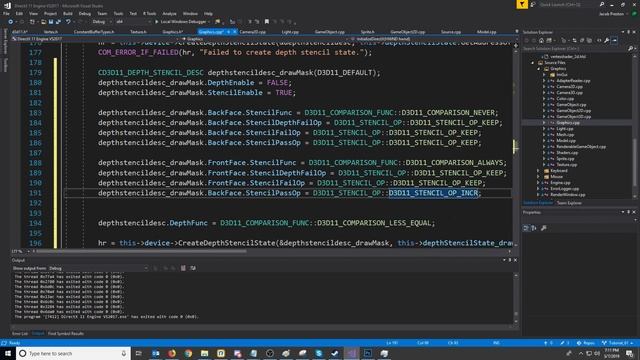The image size is (640, 360).
Task: Click the Categorized icon in Properties panel
Action: [526, 228]
